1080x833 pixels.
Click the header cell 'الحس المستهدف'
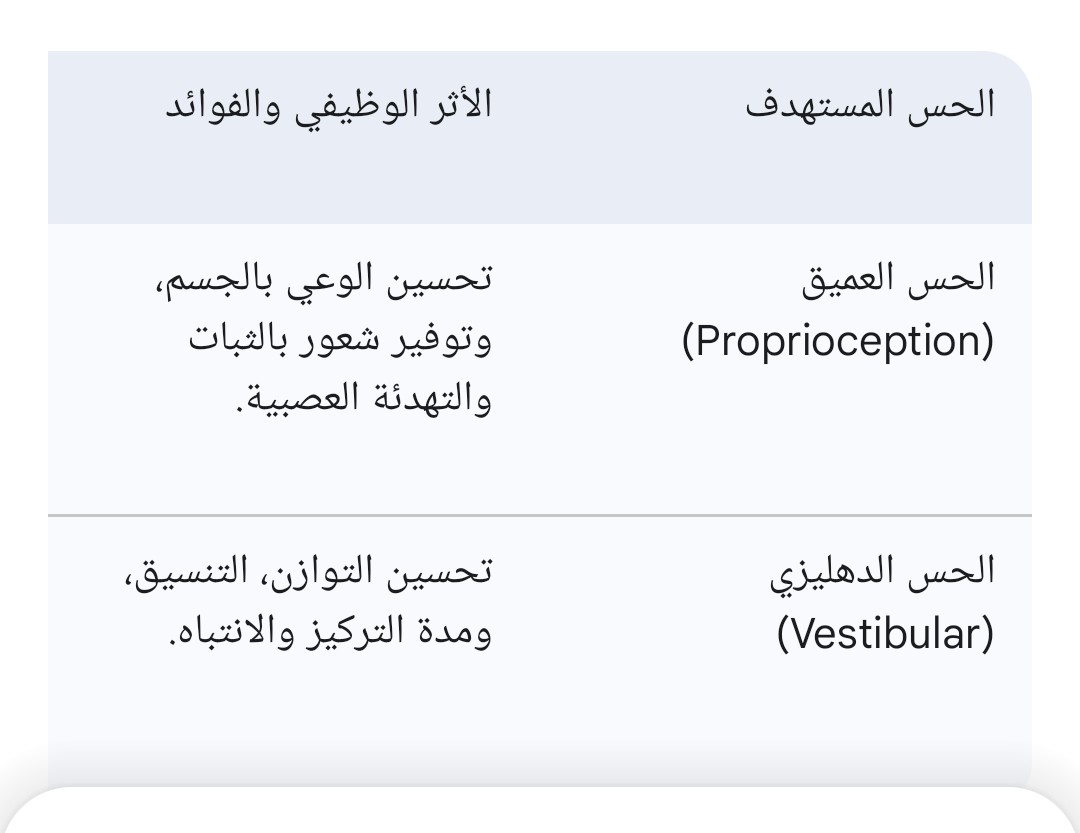click(870, 105)
